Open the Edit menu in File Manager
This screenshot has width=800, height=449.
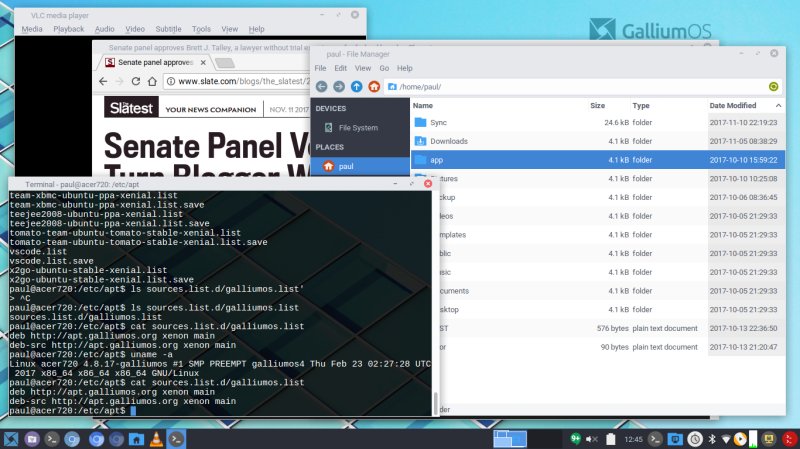point(340,68)
